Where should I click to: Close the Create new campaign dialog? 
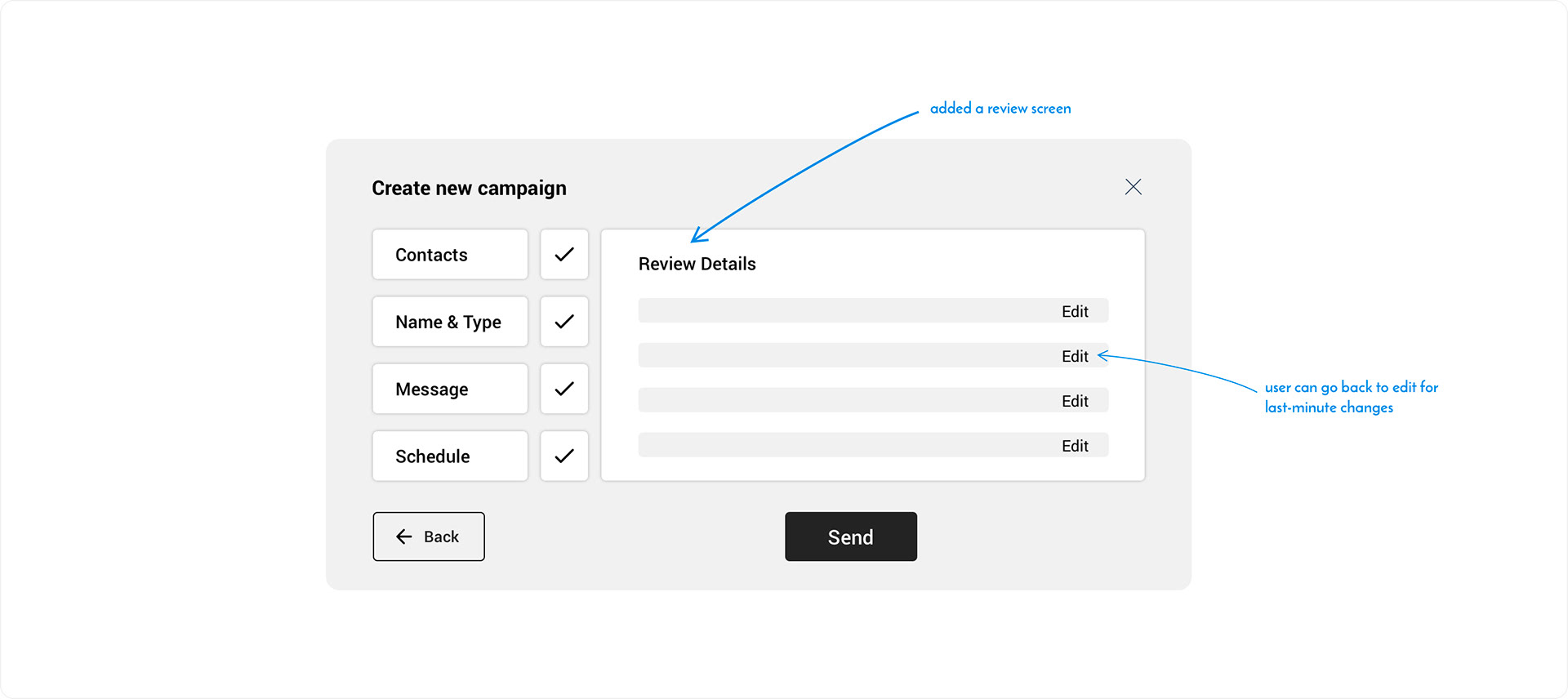pyautogui.click(x=1133, y=187)
